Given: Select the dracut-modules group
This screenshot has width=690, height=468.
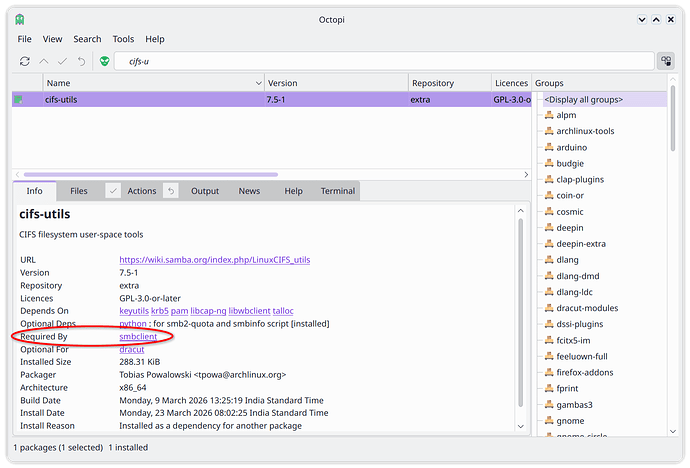Looking at the screenshot, I should (587, 308).
